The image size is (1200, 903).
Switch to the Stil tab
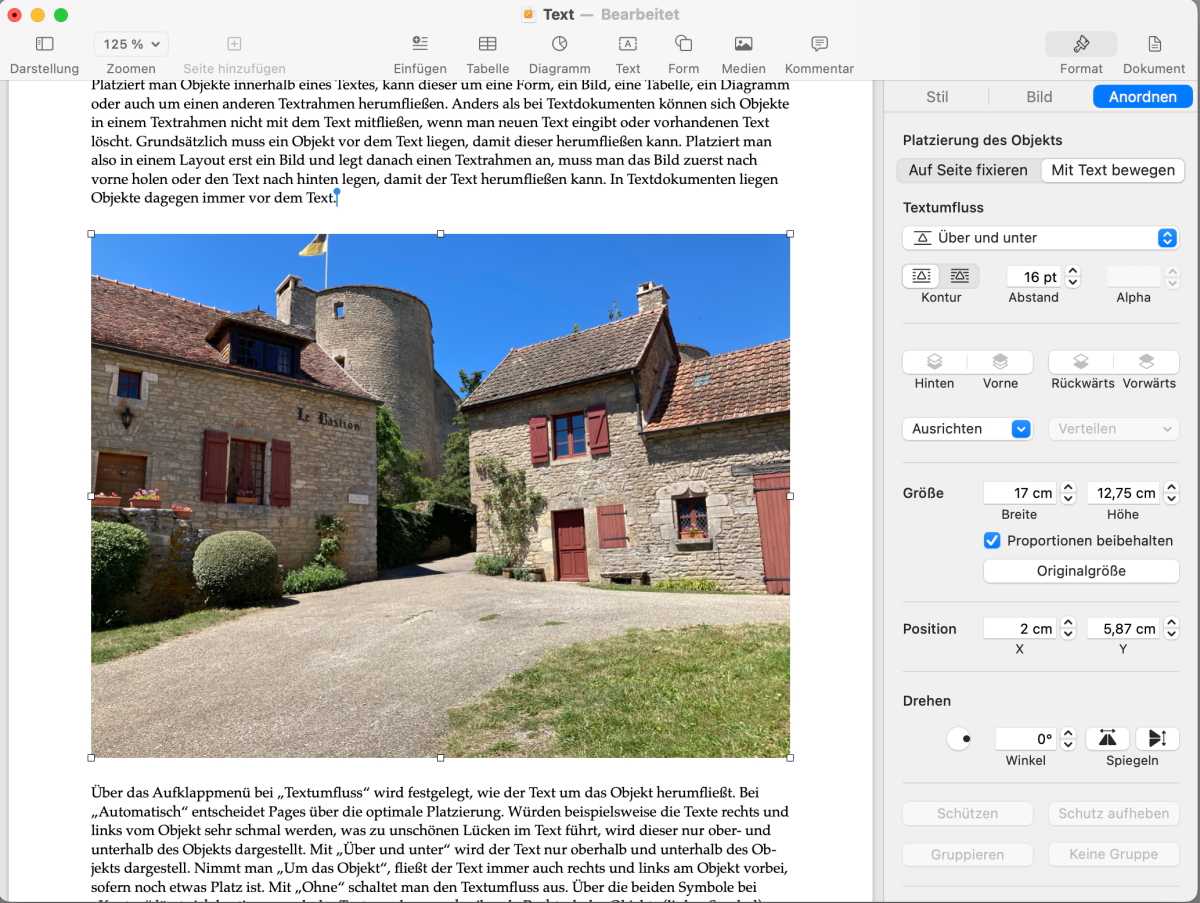(x=937, y=97)
